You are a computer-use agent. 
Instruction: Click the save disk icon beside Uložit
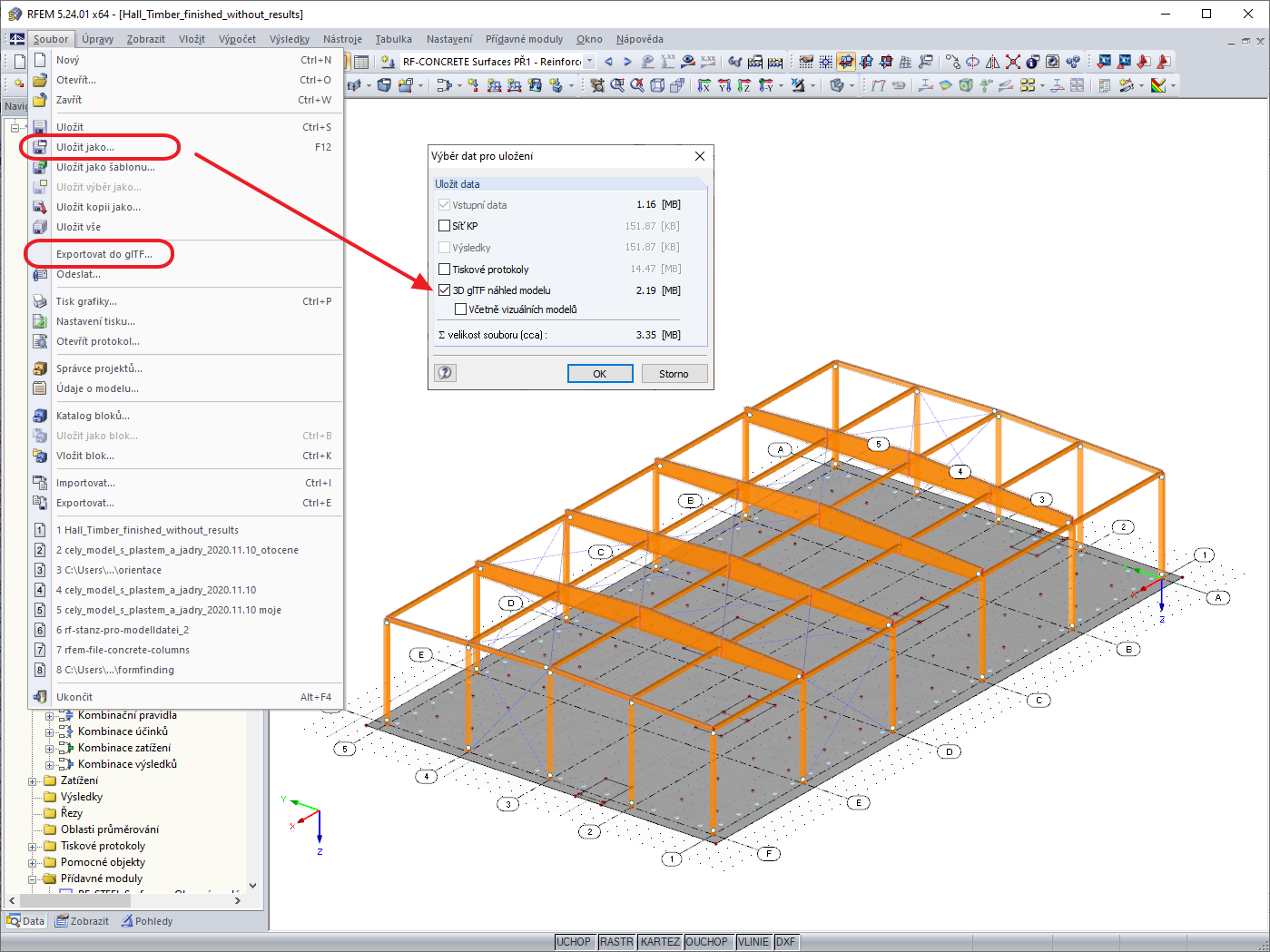point(40,127)
